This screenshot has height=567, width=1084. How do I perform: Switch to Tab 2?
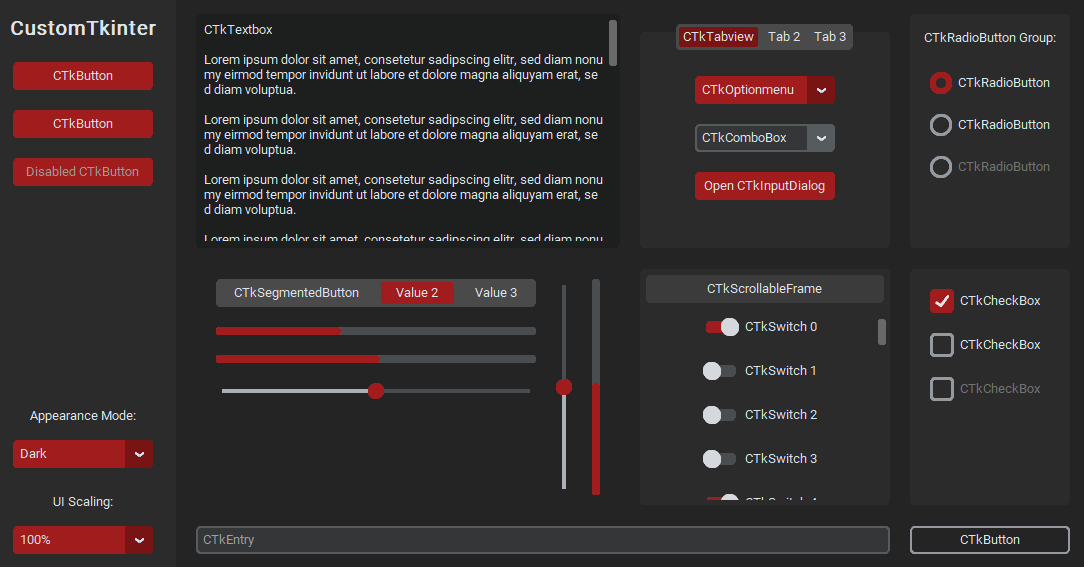click(784, 37)
